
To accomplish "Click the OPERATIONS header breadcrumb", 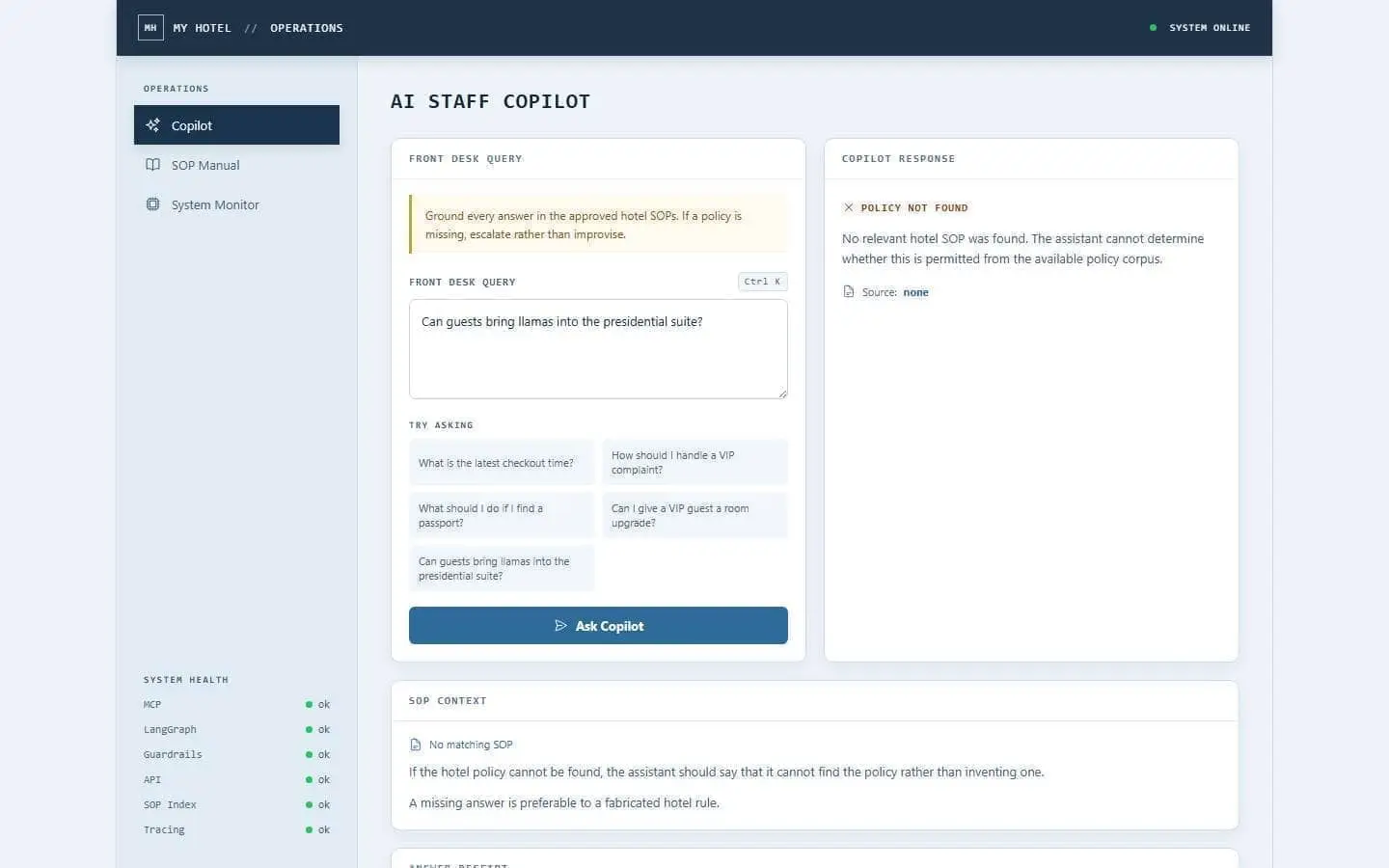I will point(307,28).
